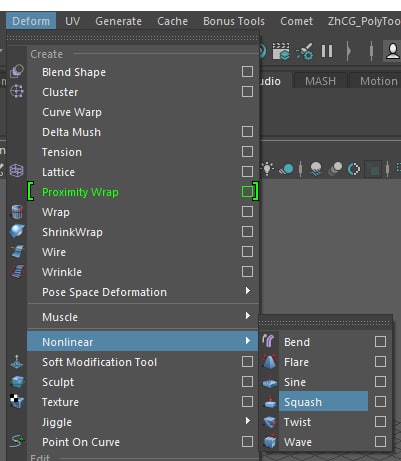401x461 pixels.
Task: Open the Comet menu
Action: (296, 21)
